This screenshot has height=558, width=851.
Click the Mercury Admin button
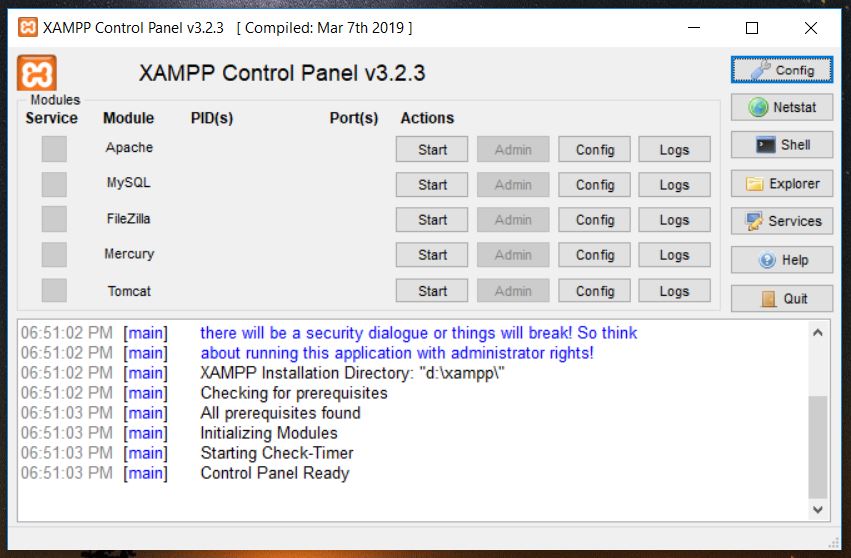click(x=513, y=255)
